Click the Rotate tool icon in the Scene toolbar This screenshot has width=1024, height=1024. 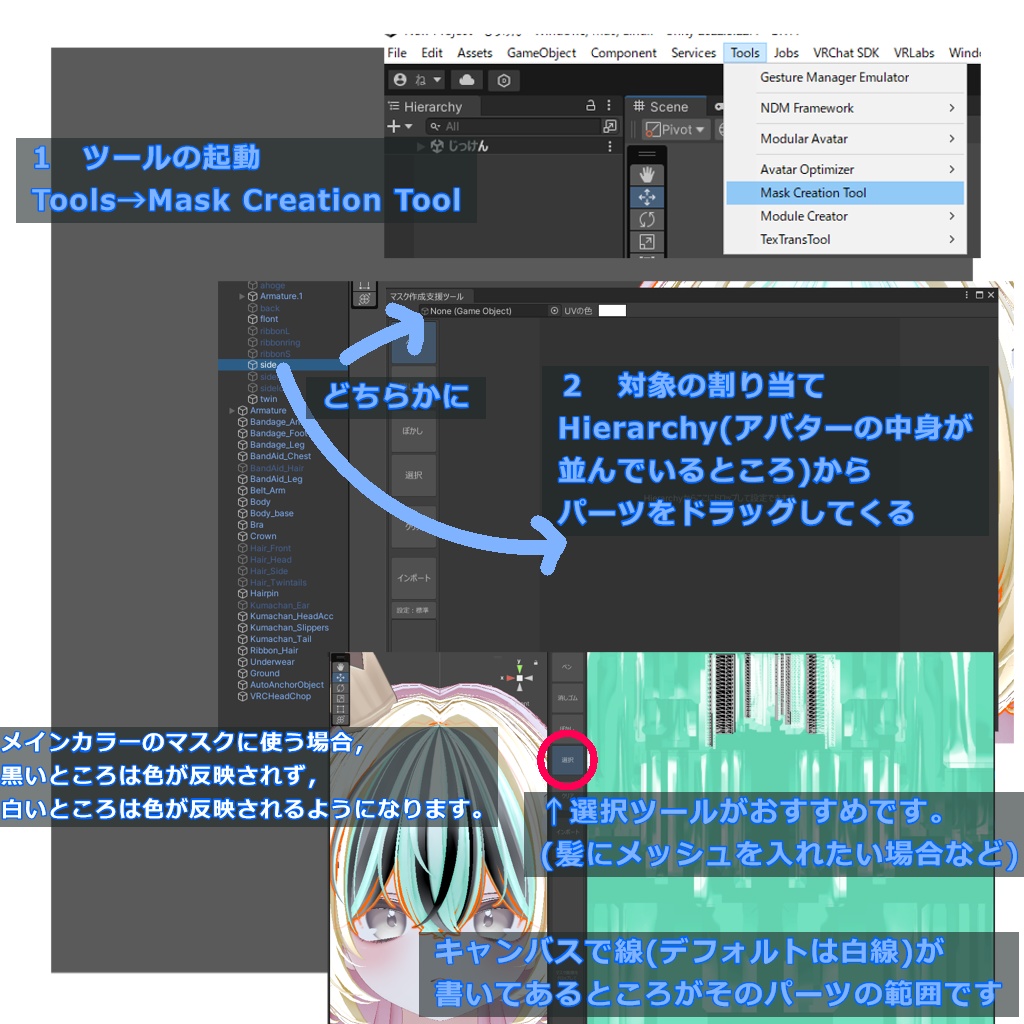pos(647,218)
